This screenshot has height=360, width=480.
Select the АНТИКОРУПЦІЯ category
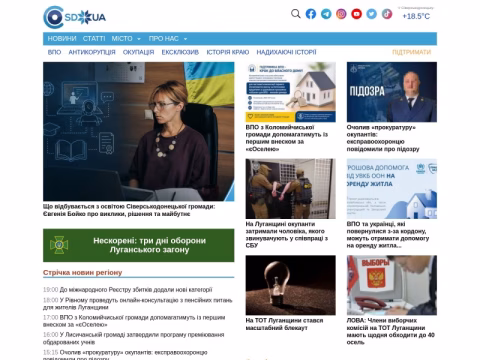click(92, 52)
